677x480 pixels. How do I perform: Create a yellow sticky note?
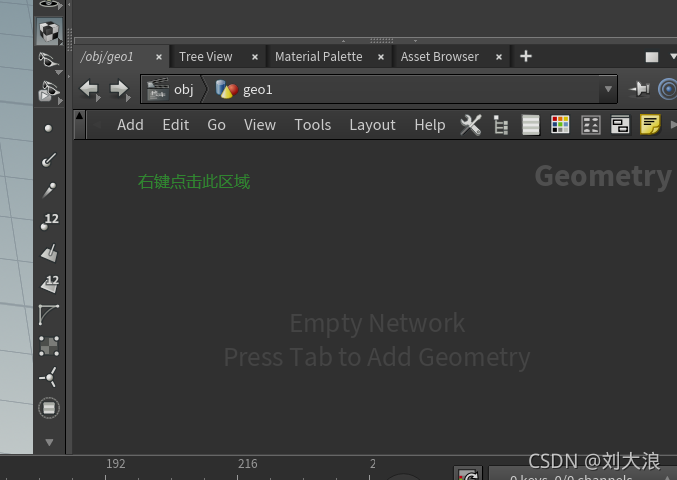click(650, 125)
